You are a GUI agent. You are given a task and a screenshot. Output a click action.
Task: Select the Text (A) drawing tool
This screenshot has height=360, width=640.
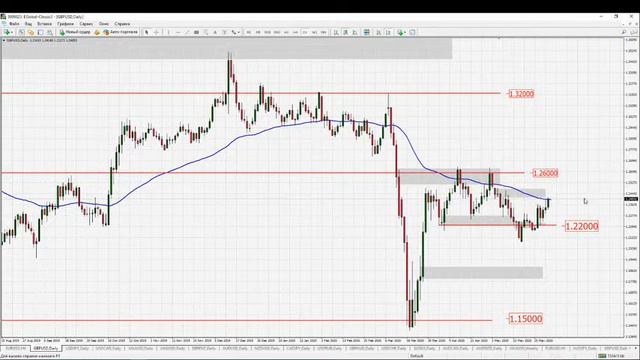215,32
